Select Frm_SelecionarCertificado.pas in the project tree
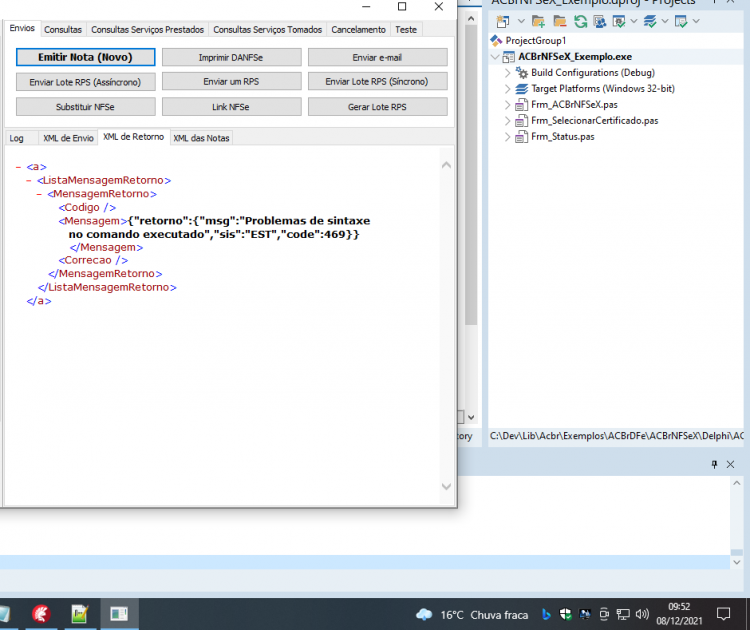 pyautogui.click(x=595, y=121)
